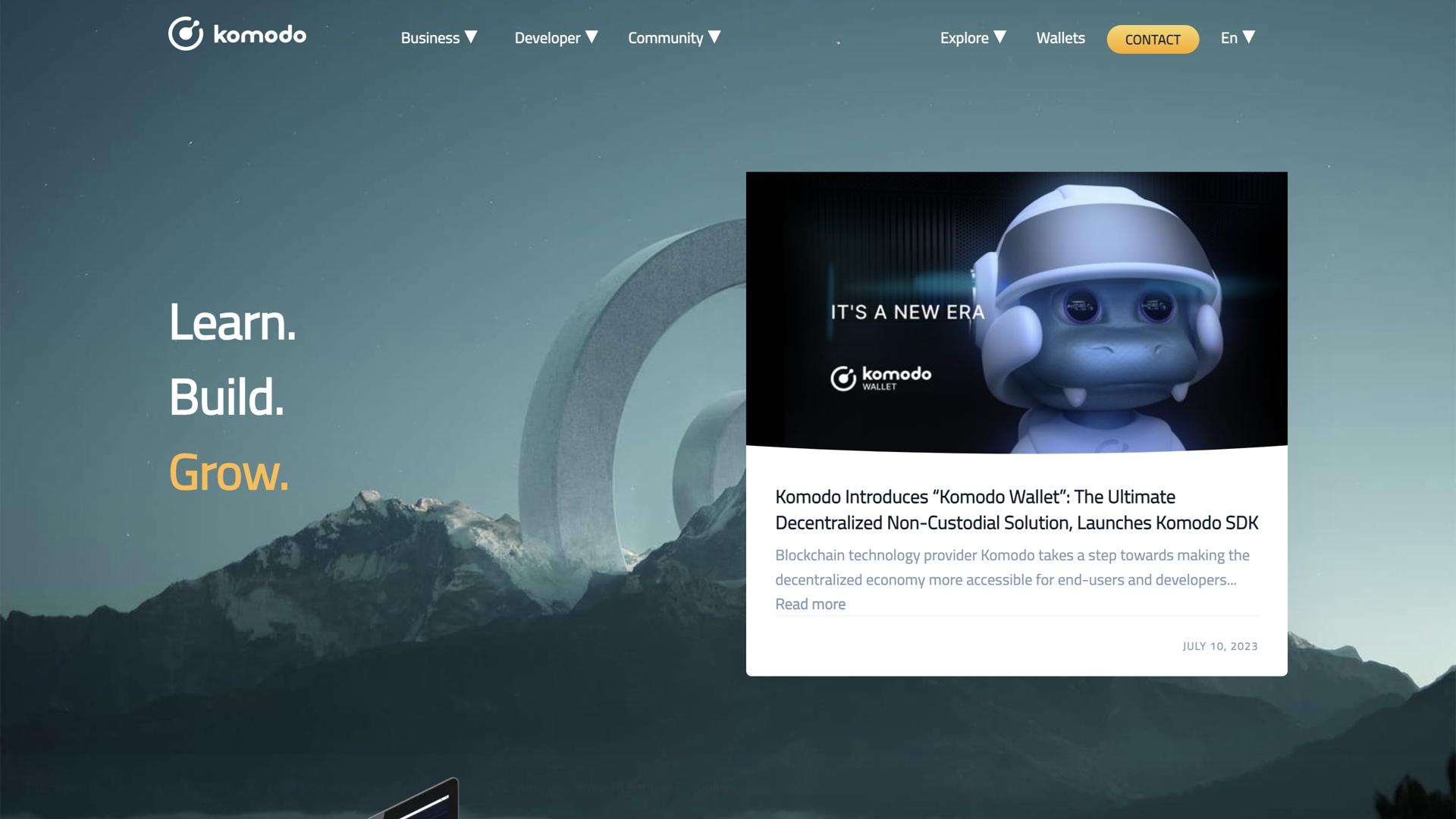The image size is (1456, 819).
Task: Select the En language option
Action: click(1228, 38)
